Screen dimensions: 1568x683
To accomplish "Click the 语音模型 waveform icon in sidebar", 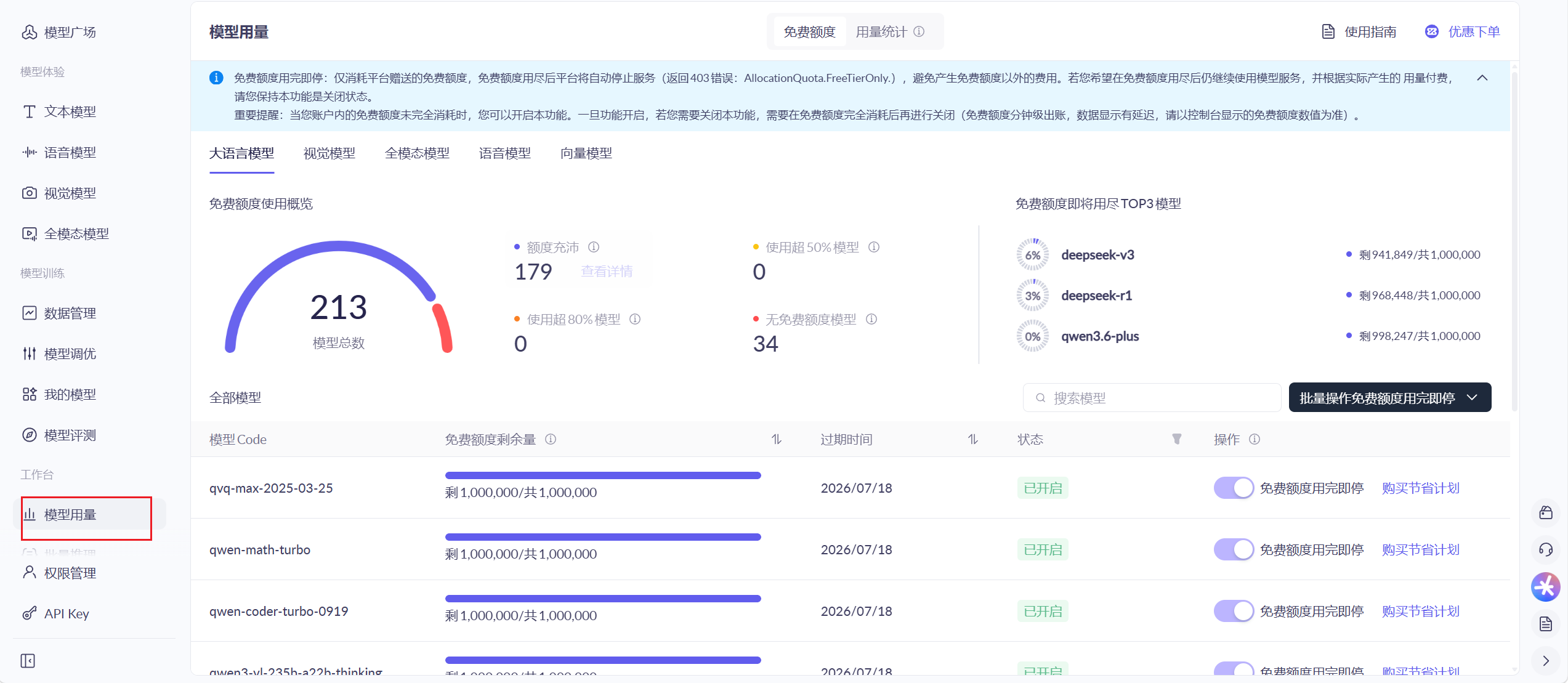I will point(29,152).
